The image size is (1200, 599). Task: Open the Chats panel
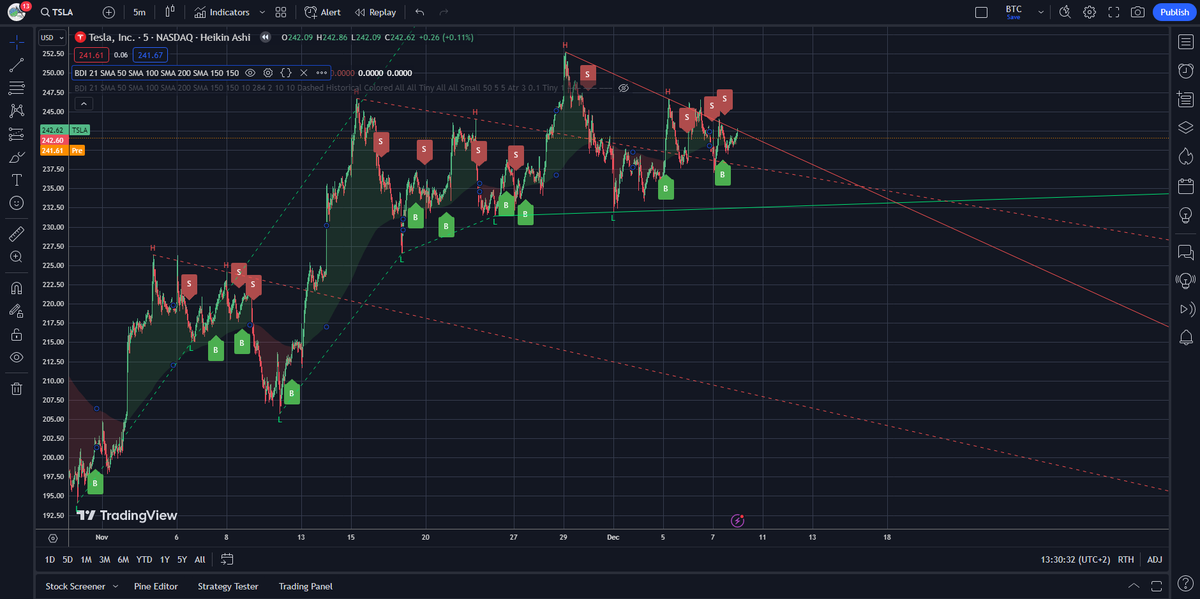click(1186, 251)
